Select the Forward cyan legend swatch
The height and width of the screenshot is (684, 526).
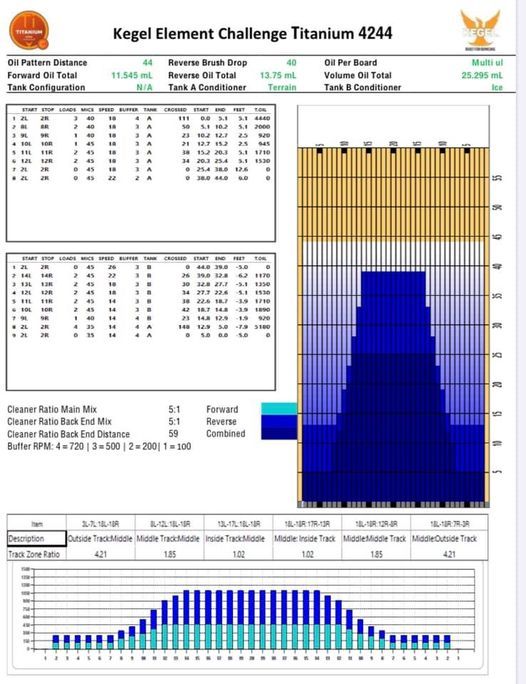coord(279,409)
